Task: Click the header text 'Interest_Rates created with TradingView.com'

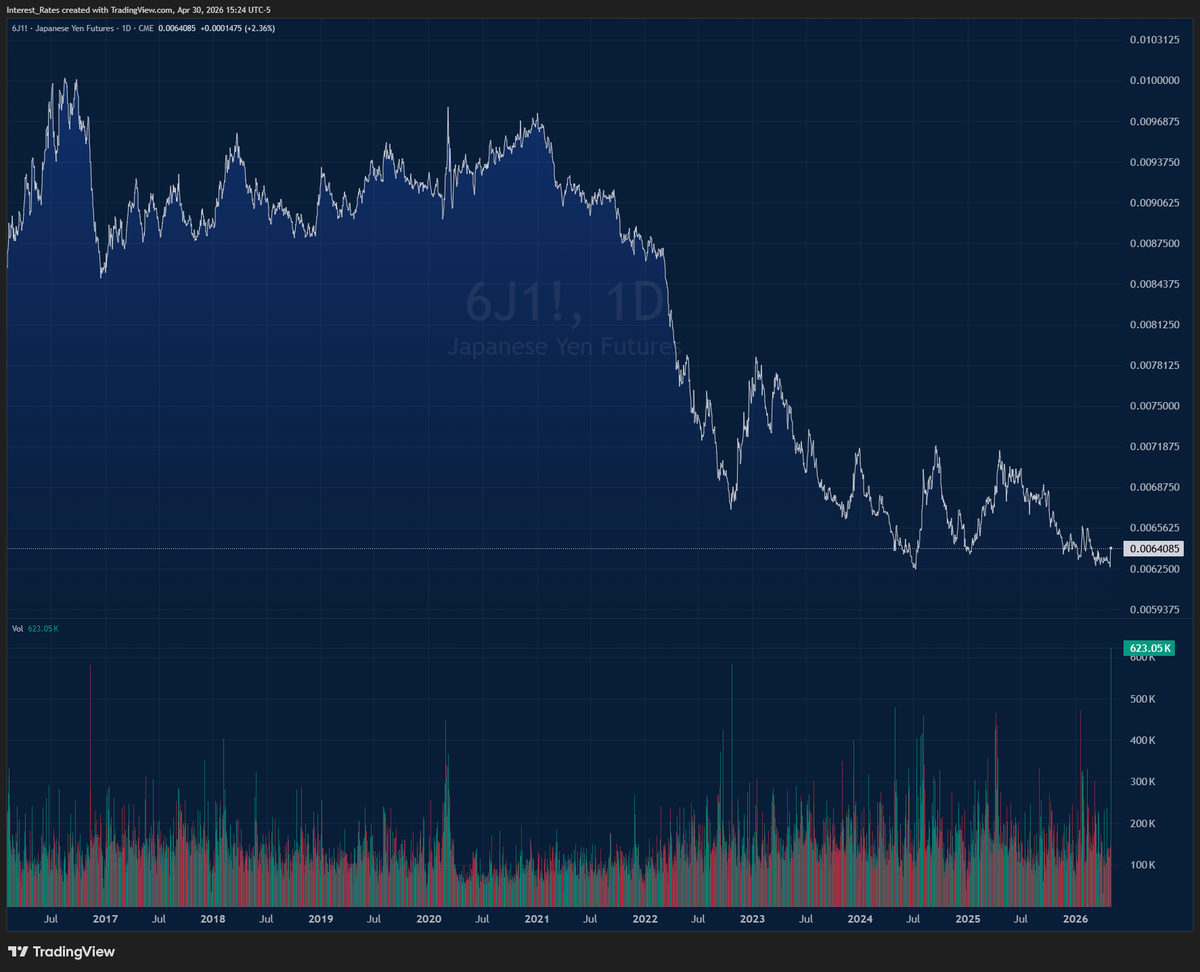Action: [88, 9]
